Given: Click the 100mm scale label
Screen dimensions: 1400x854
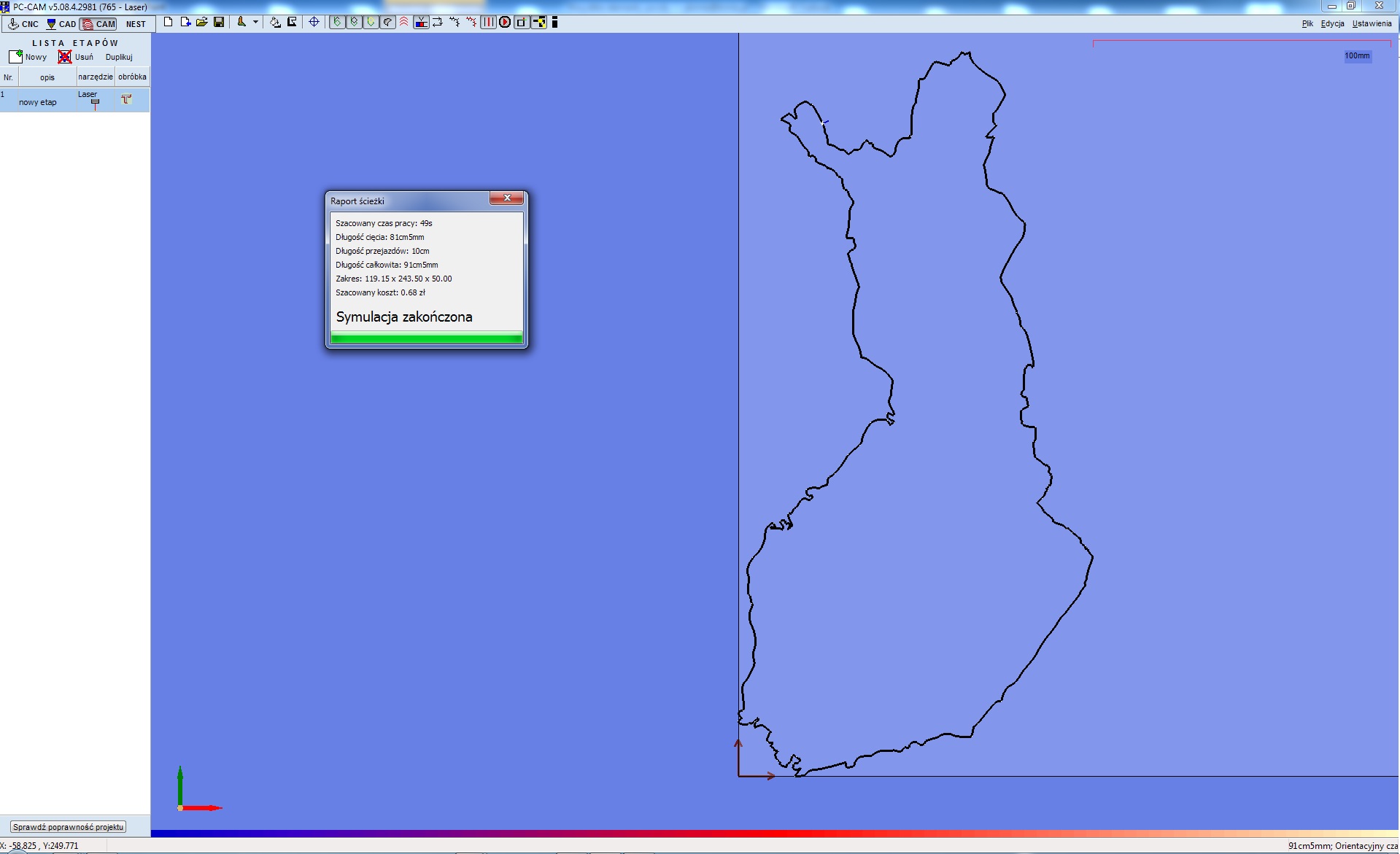Looking at the screenshot, I should (x=1357, y=55).
